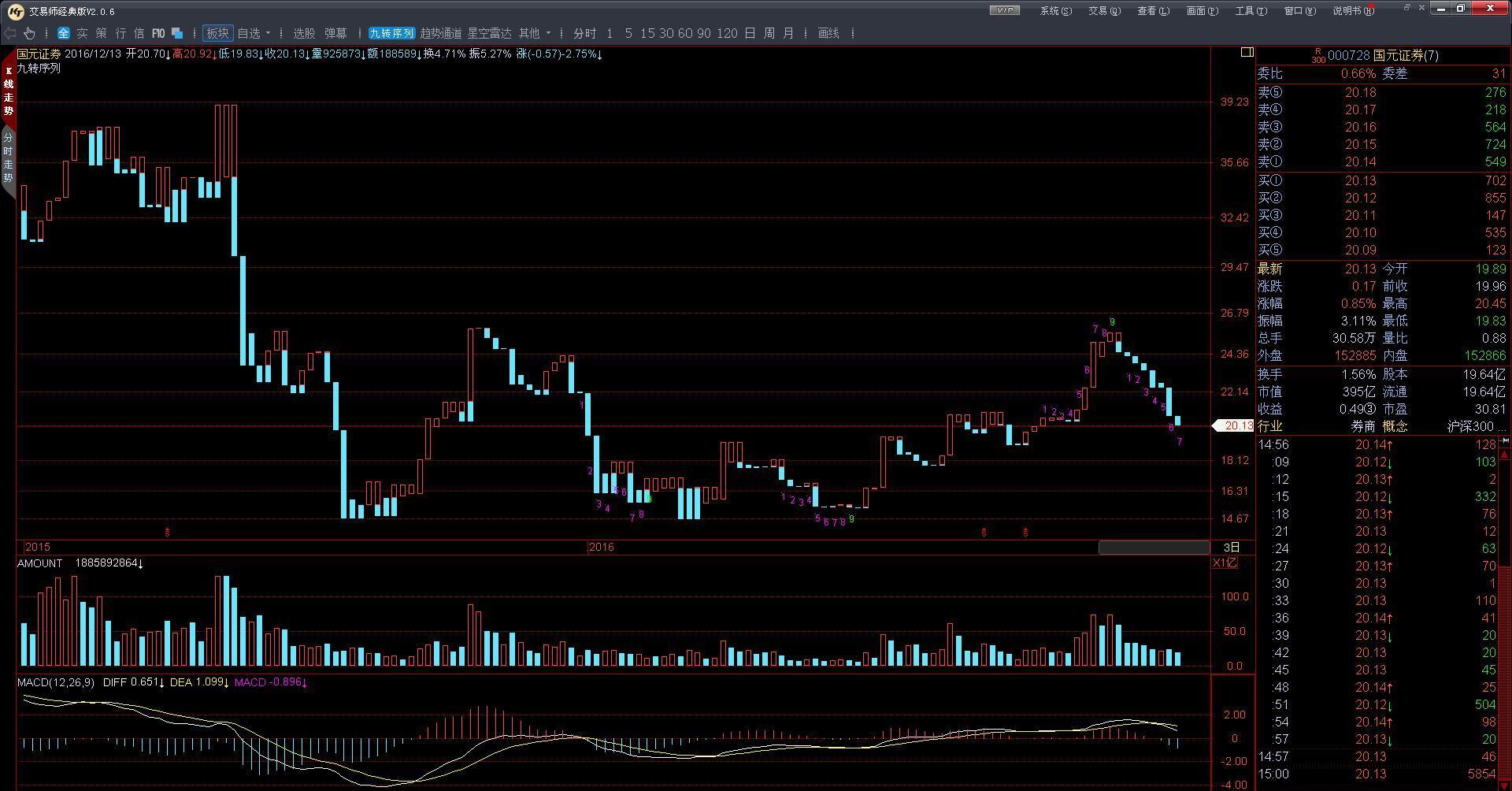
Task: Select the 120 minute period
Action: pos(727,33)
